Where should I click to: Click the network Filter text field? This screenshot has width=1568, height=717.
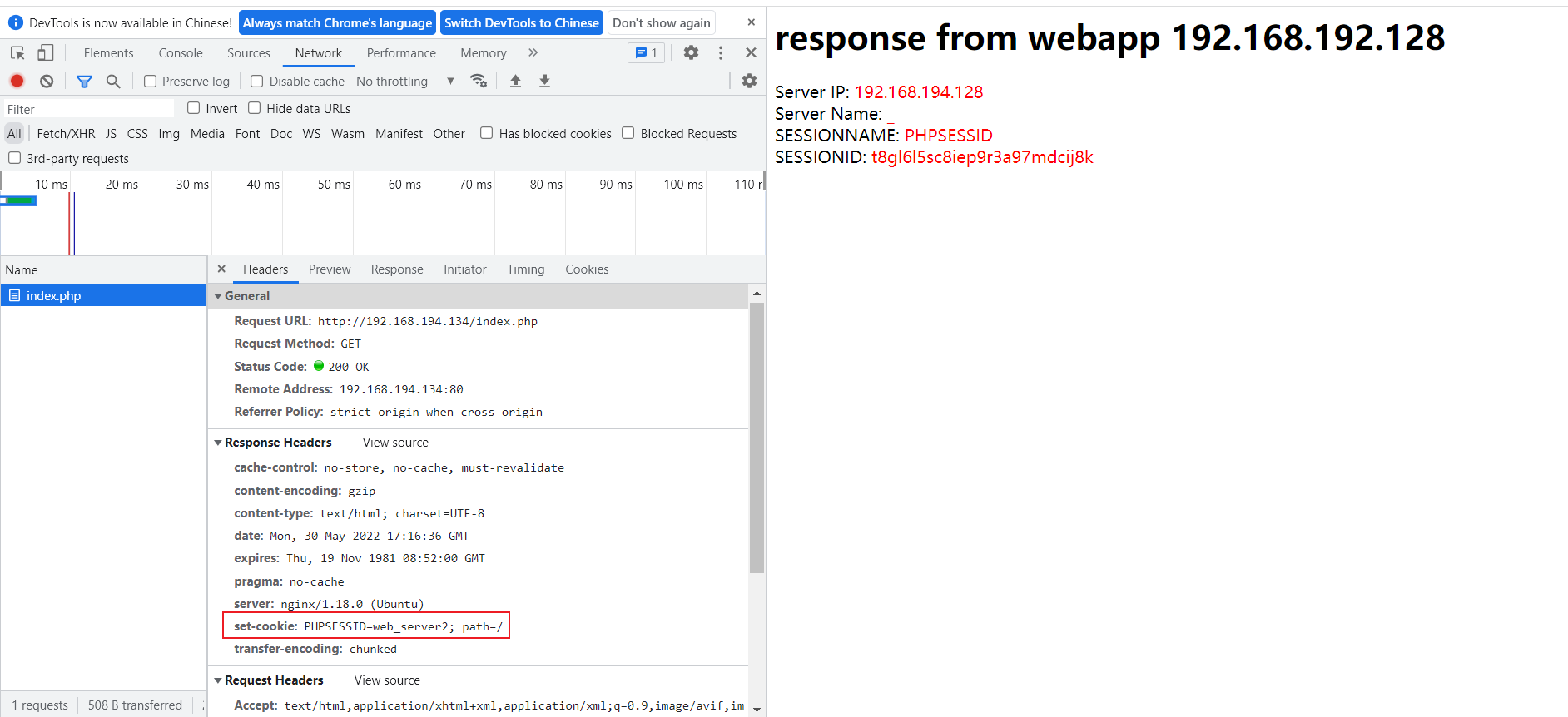(x=89, y=109)
